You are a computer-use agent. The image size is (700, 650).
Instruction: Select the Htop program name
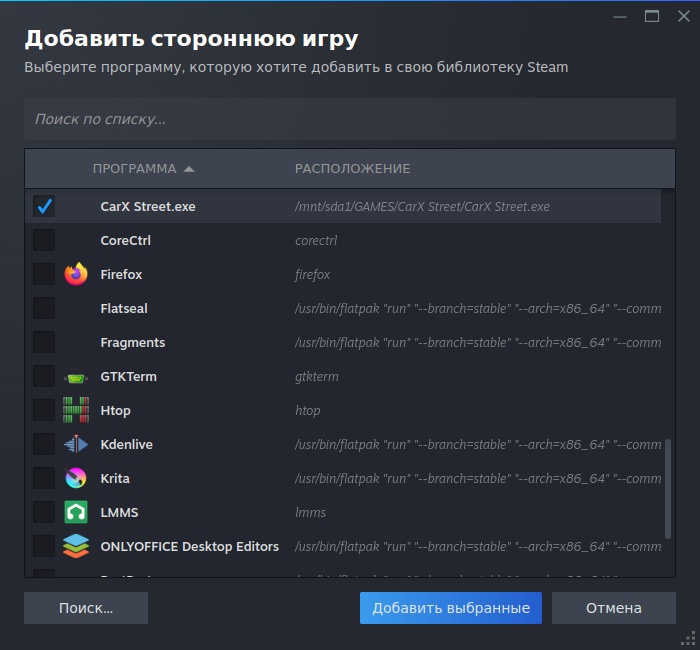[115, 410]
